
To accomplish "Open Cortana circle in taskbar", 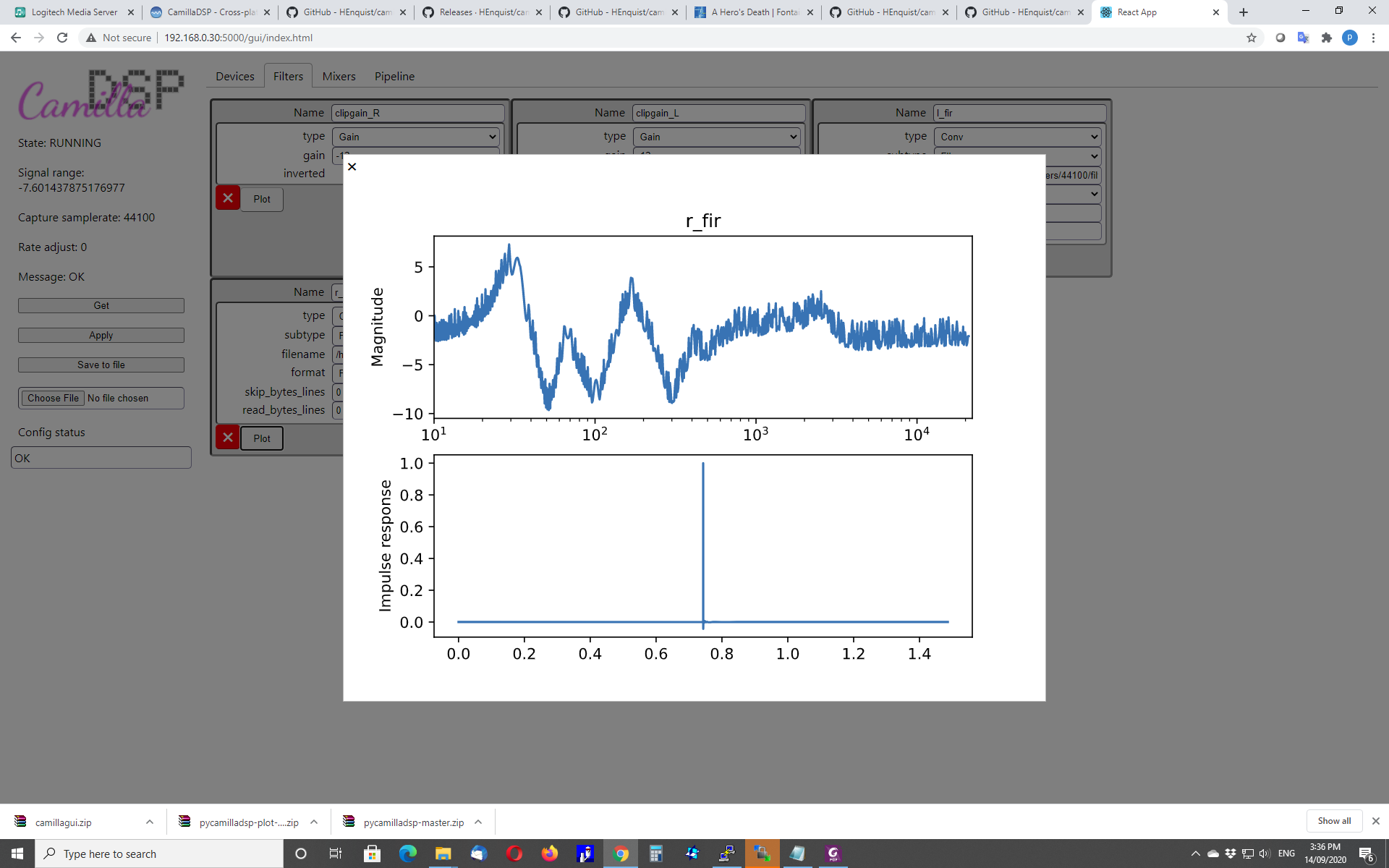I will point(301,854).
